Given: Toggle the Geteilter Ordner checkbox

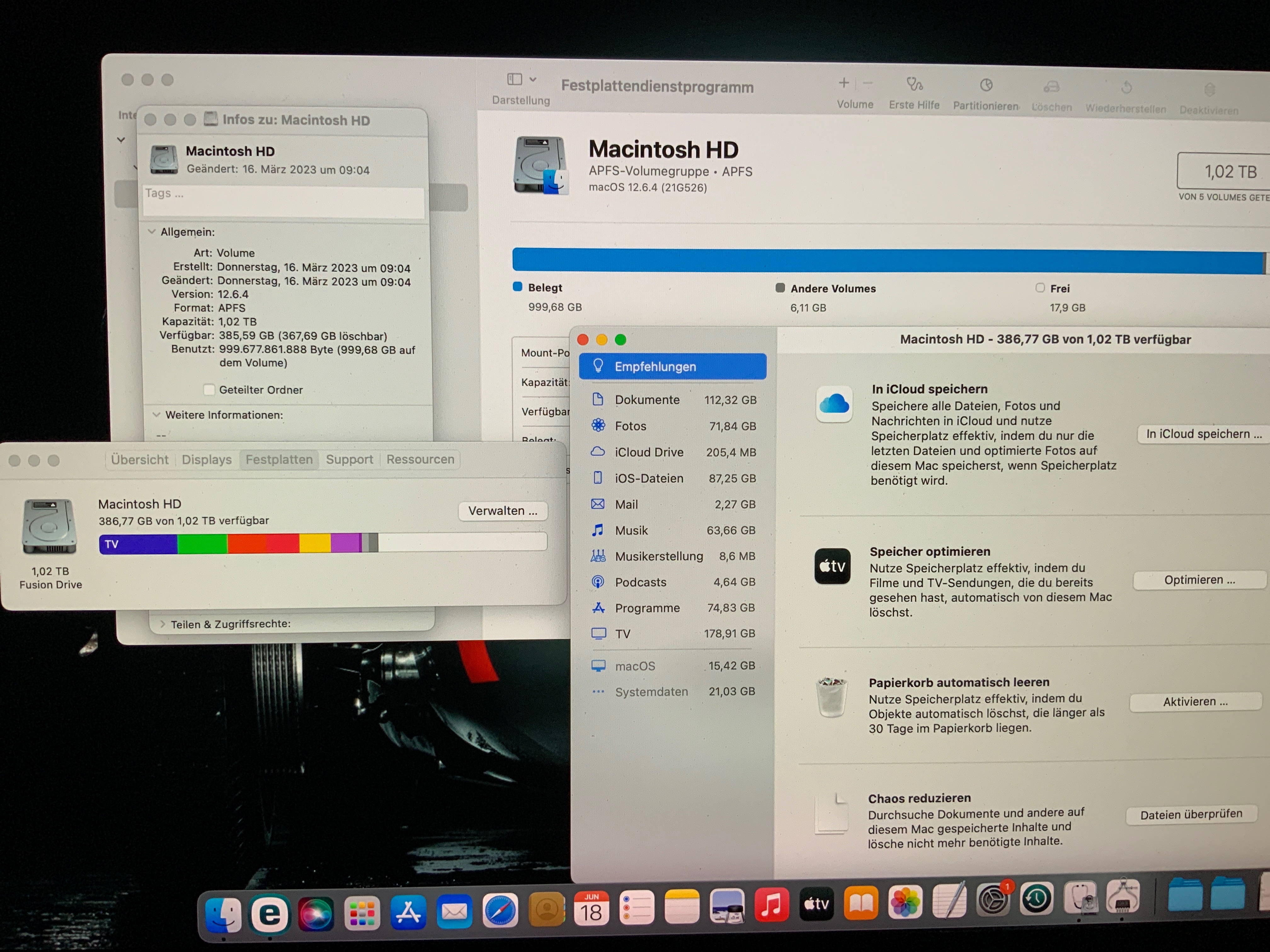Looking at the screenshot, I should click(x=209, y=390).
